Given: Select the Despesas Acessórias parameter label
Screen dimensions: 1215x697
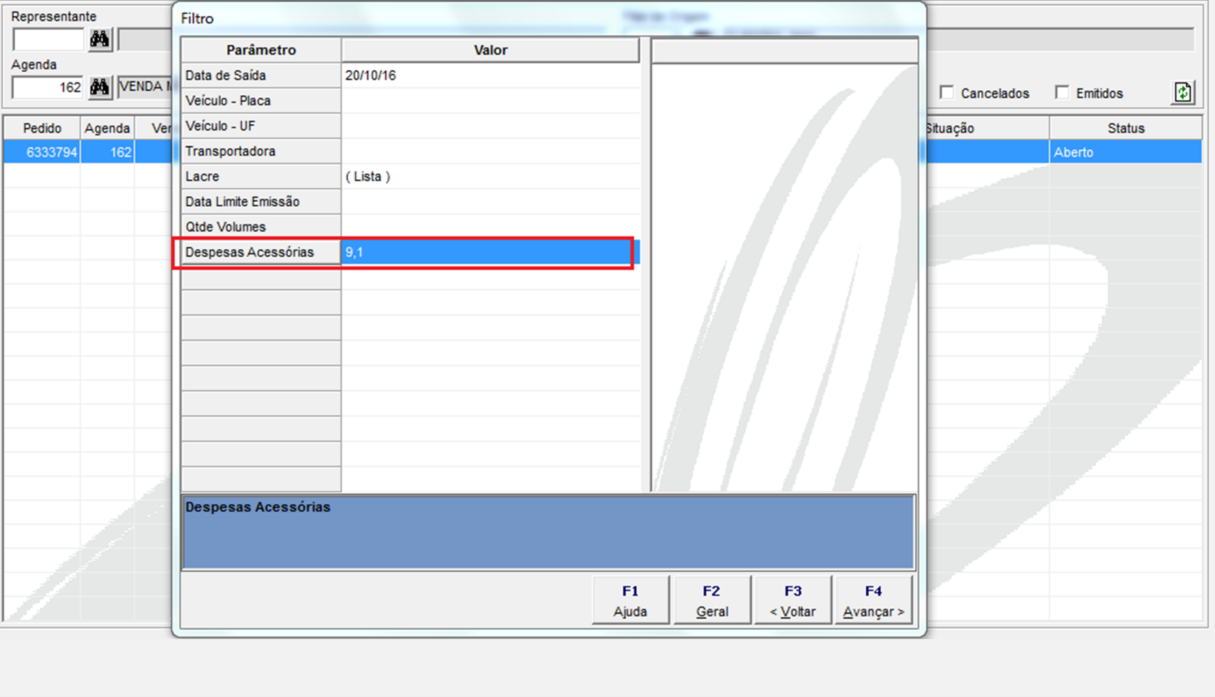Looking at the screenshot, I should 261,252.
